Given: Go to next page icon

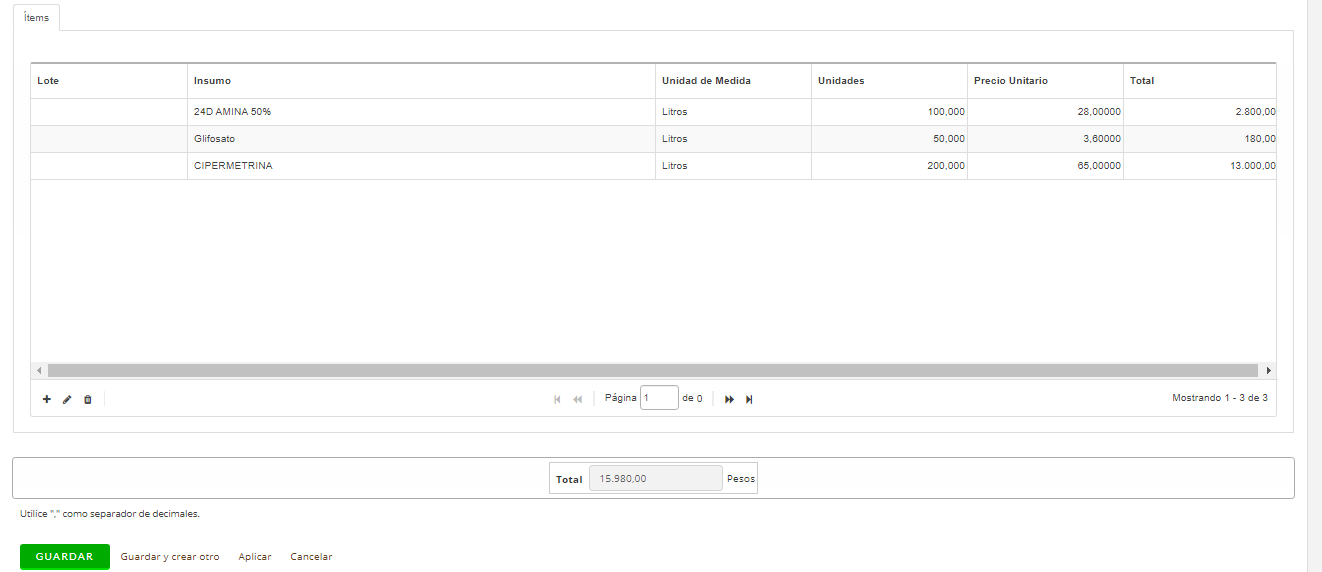Looking at the screenshot, I should (729, 399).
